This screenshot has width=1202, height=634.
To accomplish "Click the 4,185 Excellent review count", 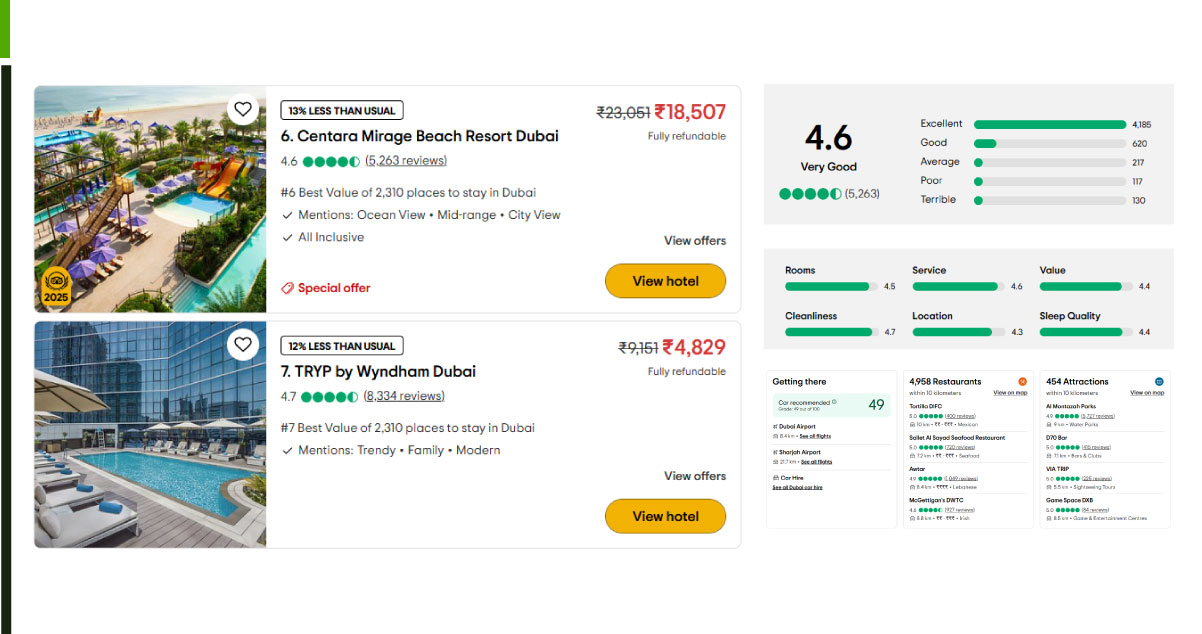I will tap(1142, 125).
